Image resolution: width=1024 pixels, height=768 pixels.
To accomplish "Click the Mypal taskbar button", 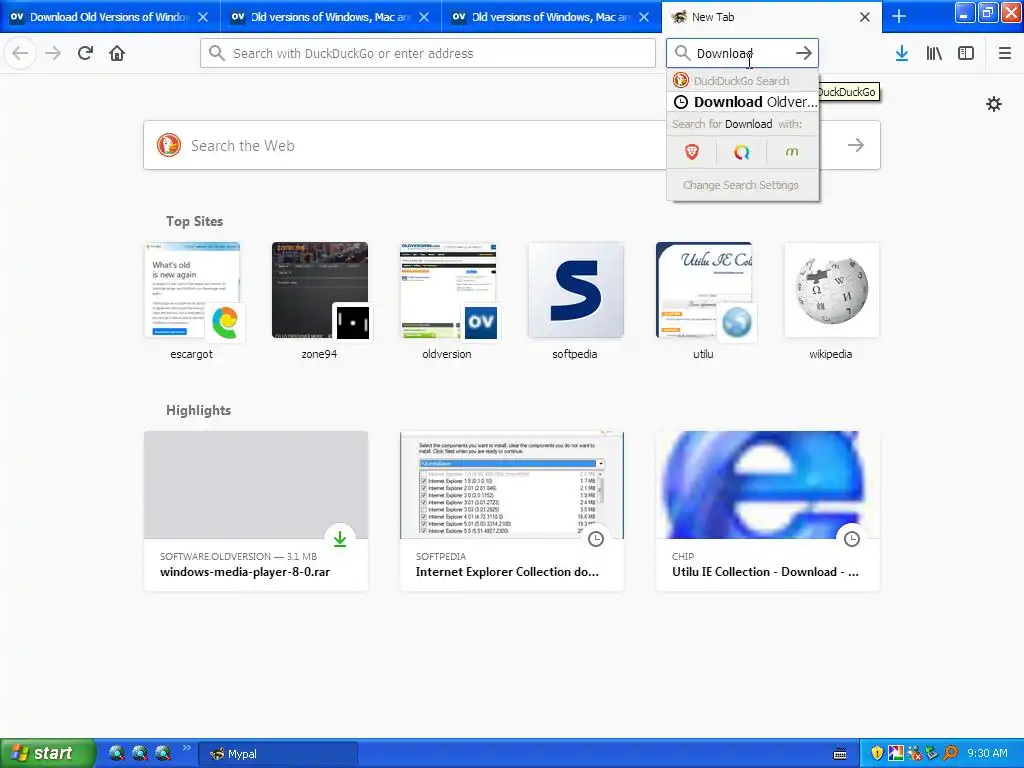I will click(279, 754).
